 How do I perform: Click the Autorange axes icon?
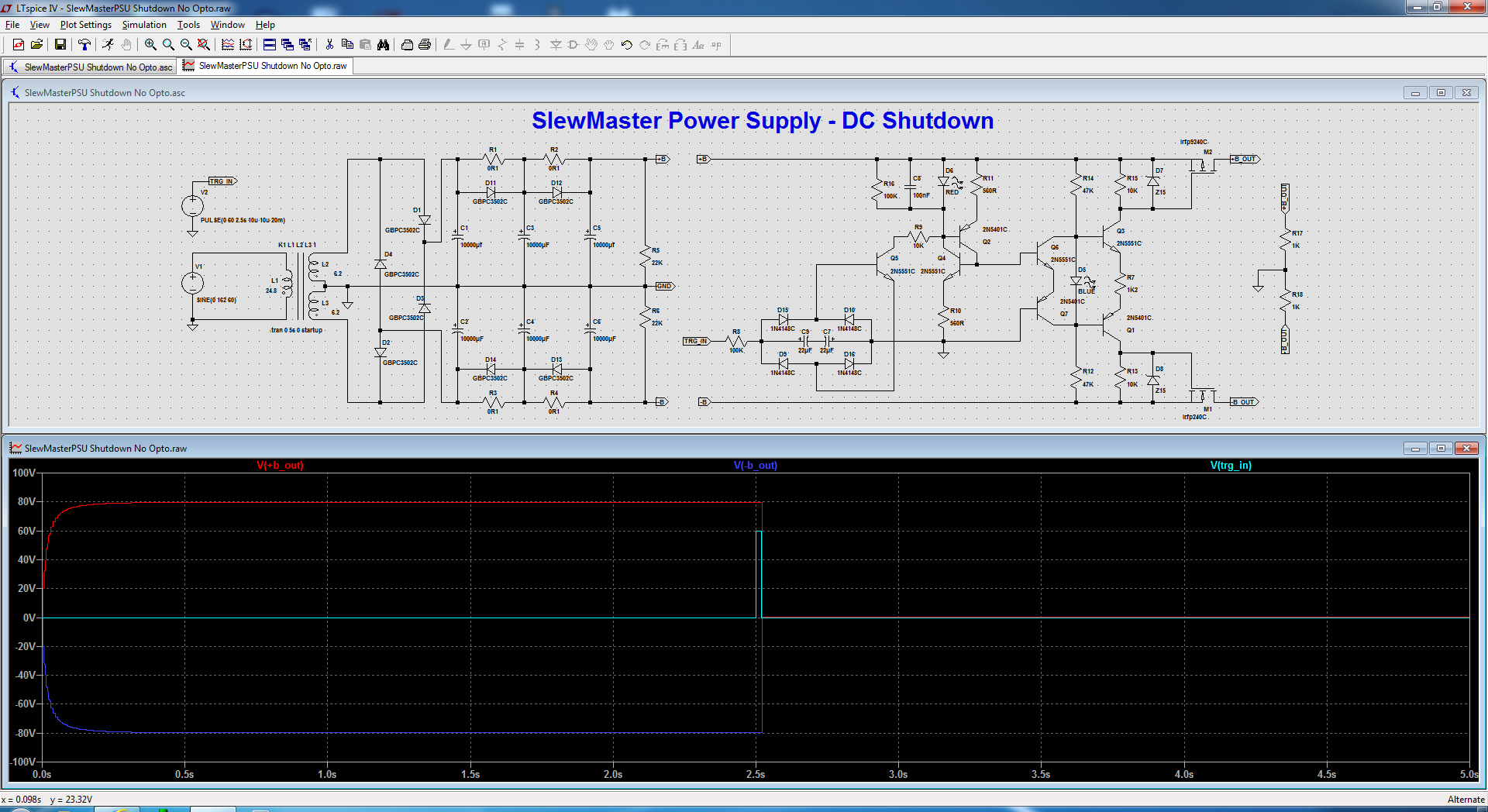tap(246, 45)
